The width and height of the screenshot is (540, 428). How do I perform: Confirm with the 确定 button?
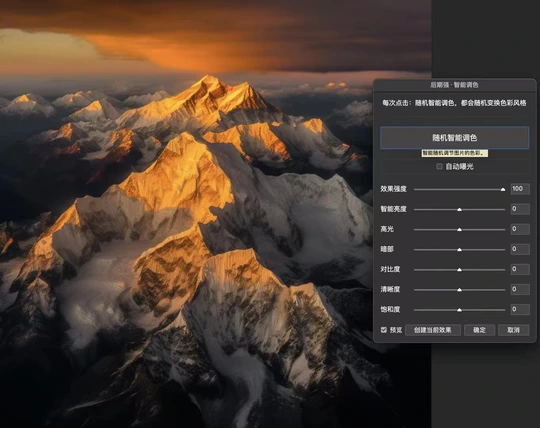click(479, 330)
